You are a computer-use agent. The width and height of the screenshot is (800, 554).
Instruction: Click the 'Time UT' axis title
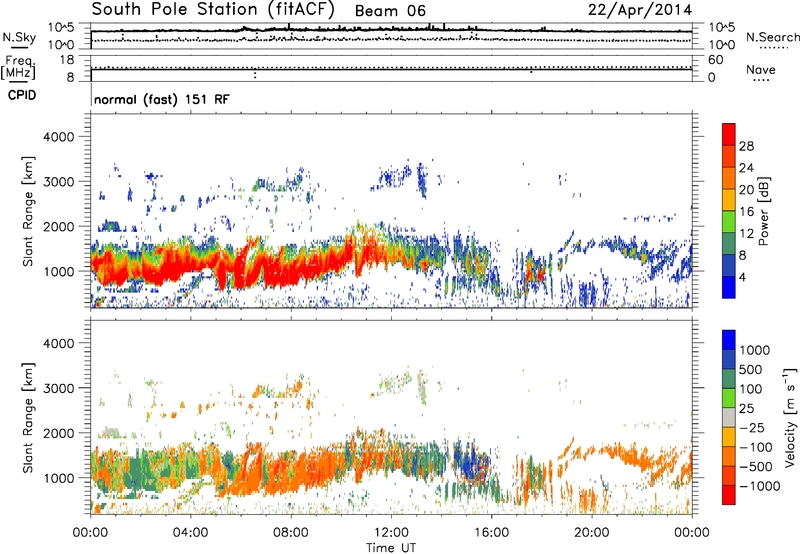(391, 548)
